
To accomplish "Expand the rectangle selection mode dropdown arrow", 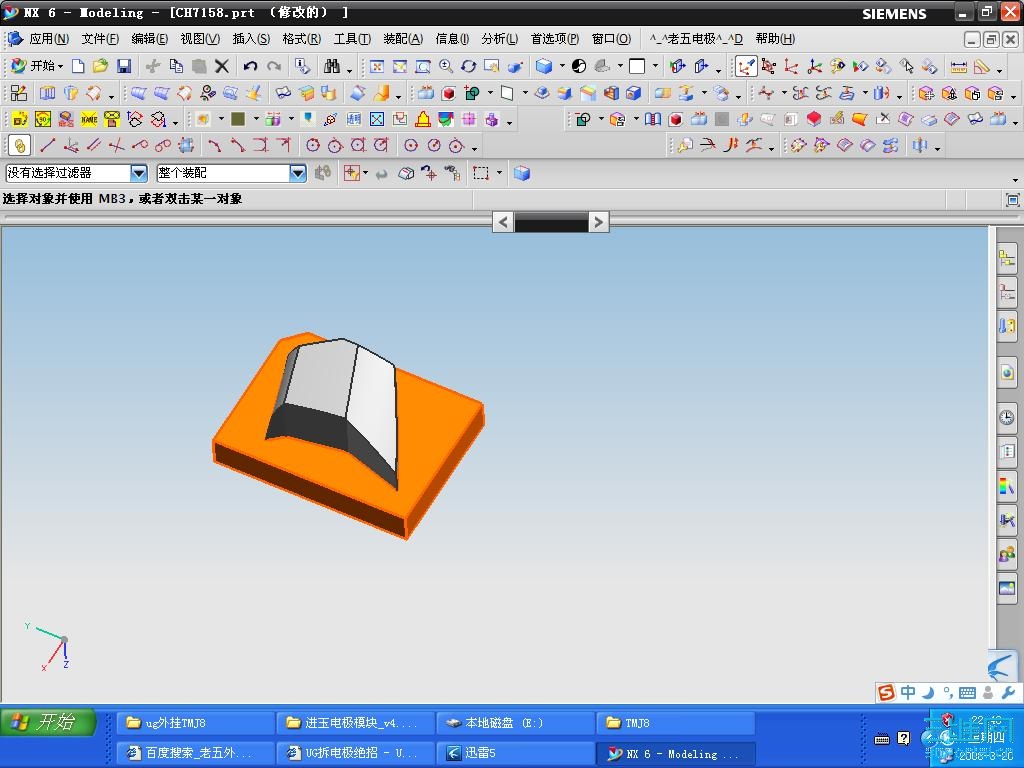I will pos(500,173).
